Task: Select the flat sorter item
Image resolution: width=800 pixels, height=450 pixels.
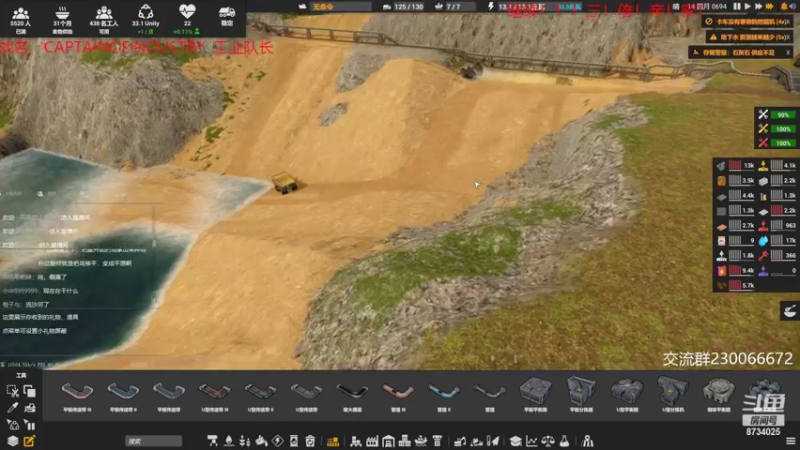Action: 581,394
